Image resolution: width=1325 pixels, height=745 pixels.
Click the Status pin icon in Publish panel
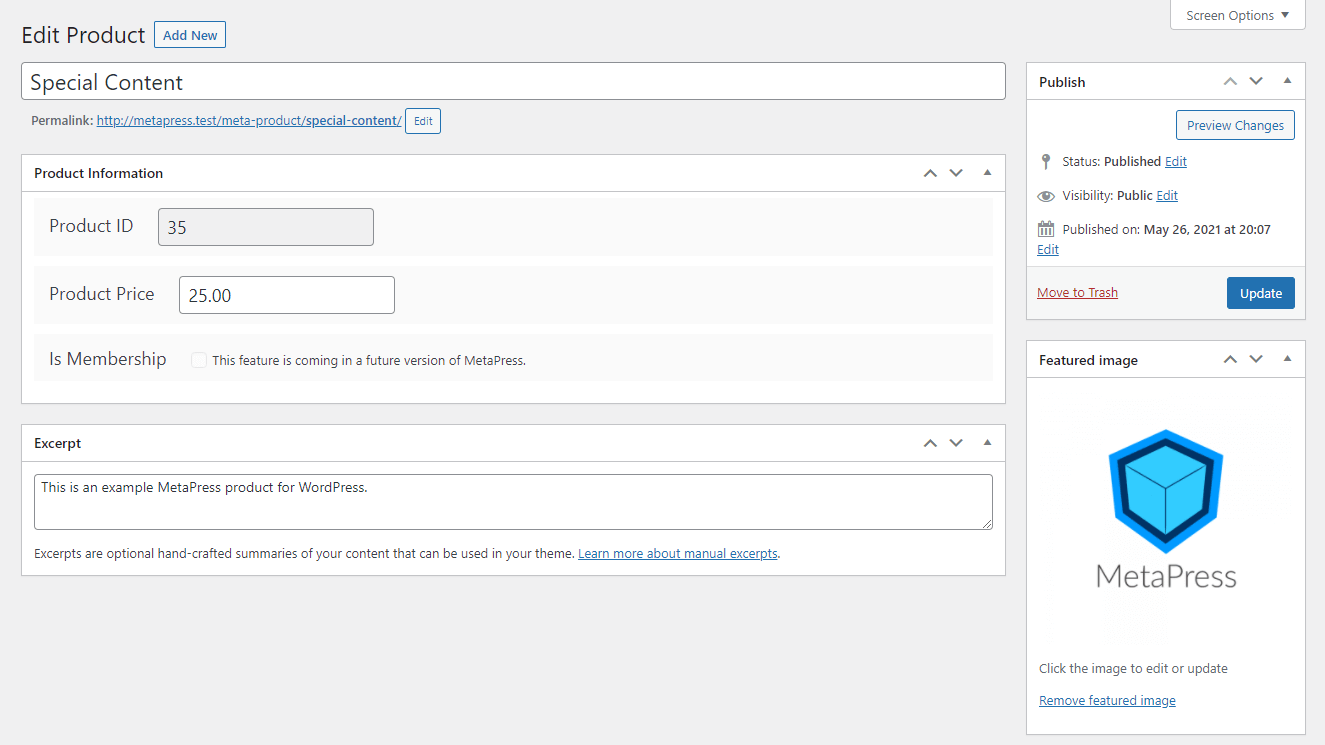[1045, 161]
